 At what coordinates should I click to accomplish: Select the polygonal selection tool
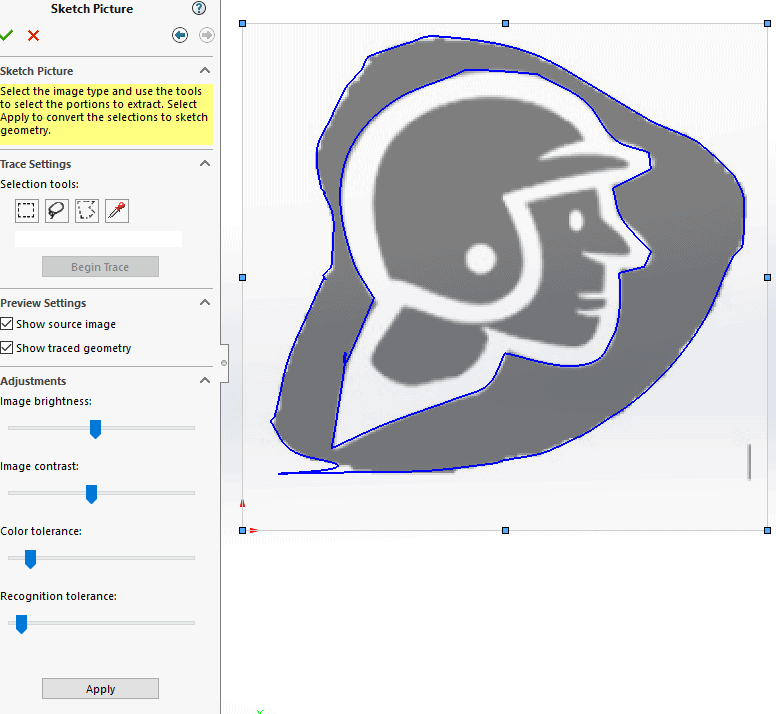click(x=87, y=211)
